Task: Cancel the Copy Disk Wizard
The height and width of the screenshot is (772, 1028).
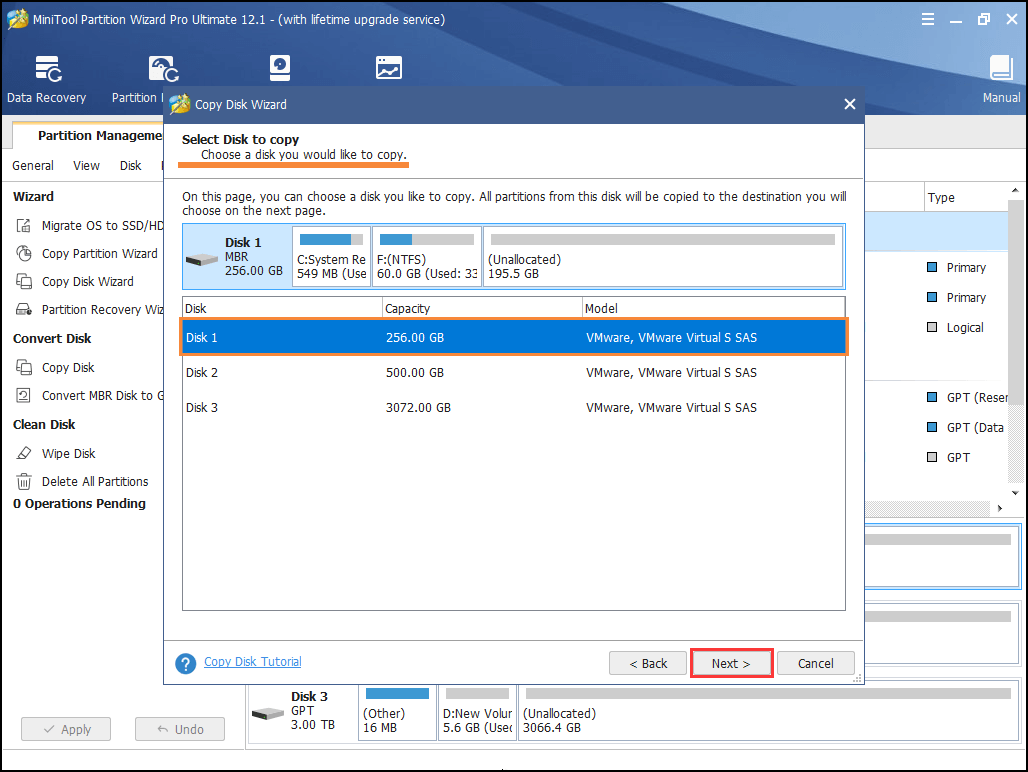Action: [x=816, y=663]
